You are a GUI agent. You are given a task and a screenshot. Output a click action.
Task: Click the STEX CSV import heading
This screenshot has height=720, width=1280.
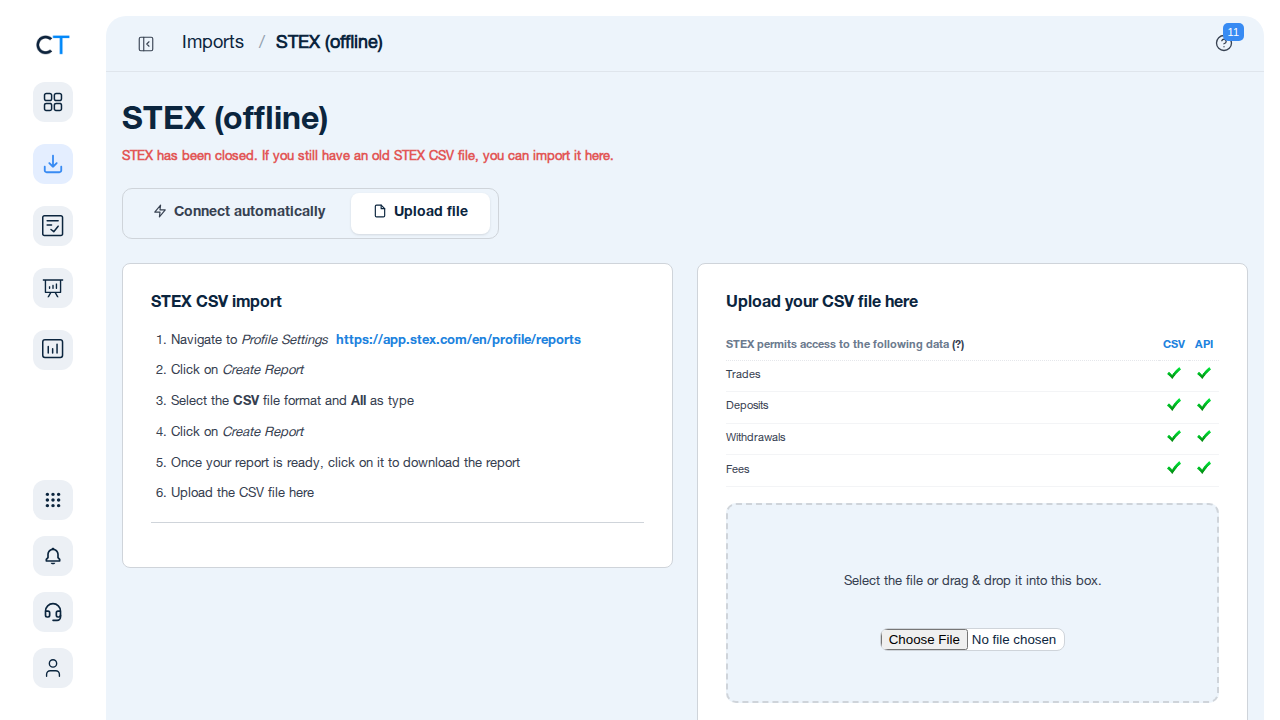[x=216, y=301]
